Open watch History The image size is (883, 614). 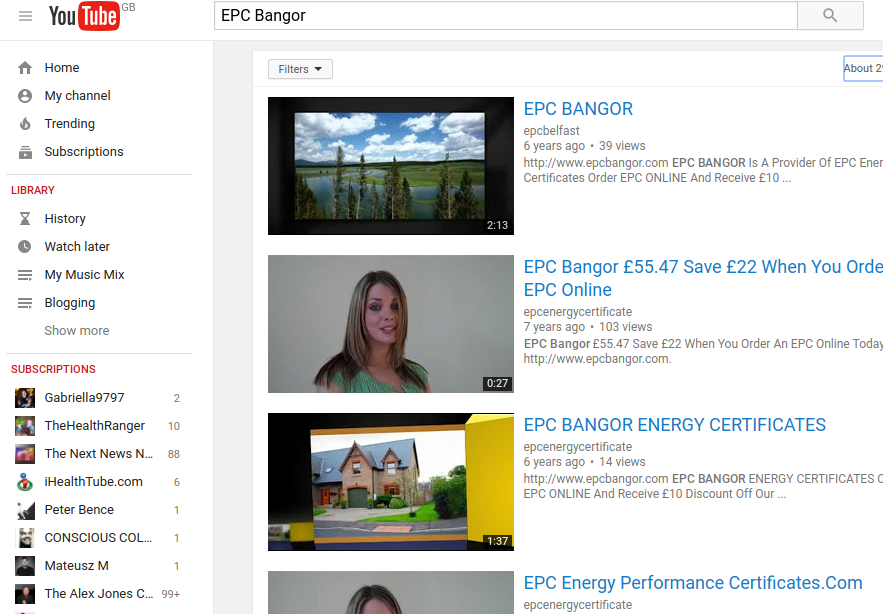pyautogui.click(x=65, y=219)
